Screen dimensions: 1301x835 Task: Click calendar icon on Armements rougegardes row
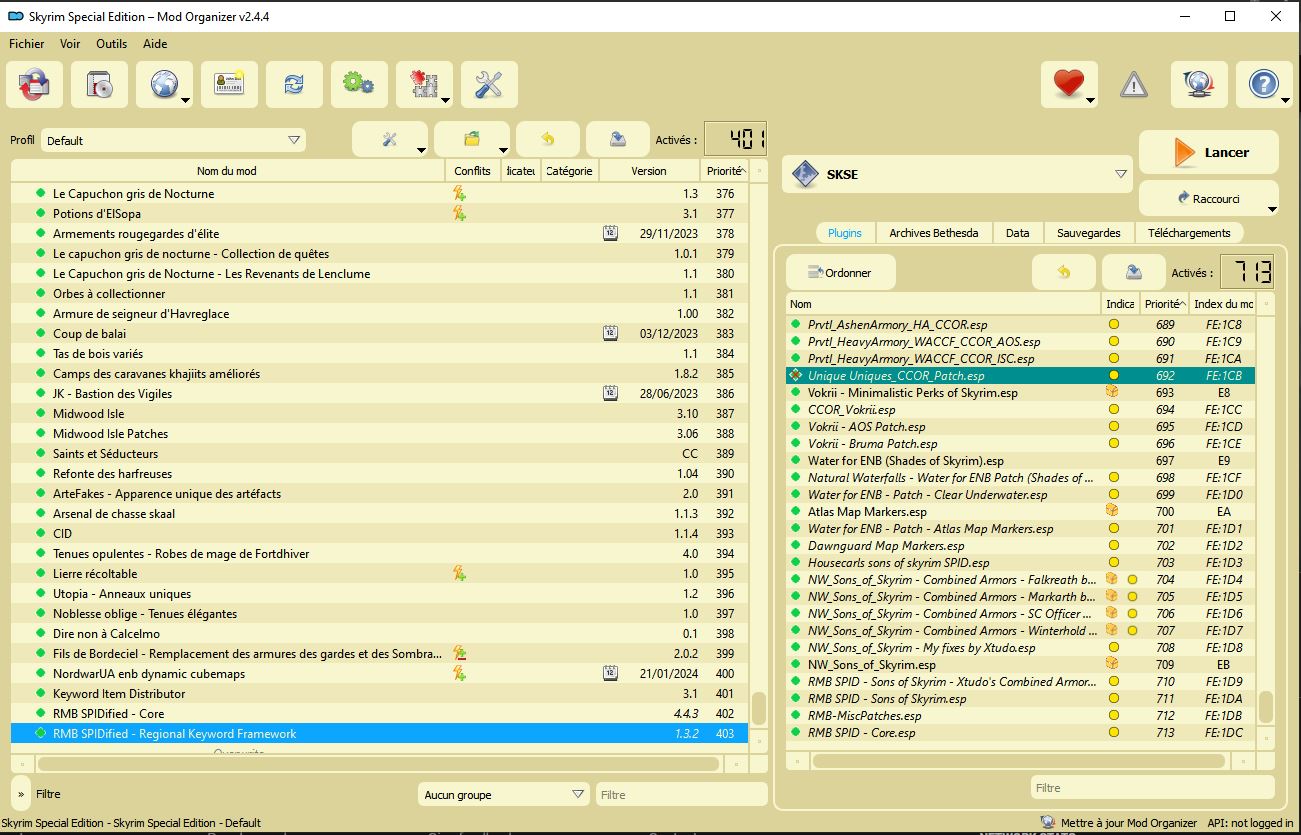point(610,234)
